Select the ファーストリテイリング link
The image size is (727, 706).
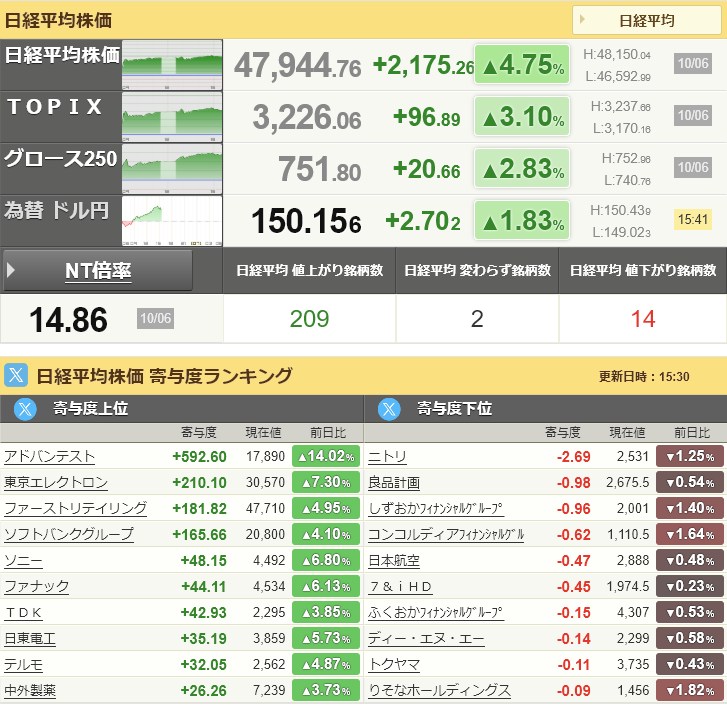point(76,508)
